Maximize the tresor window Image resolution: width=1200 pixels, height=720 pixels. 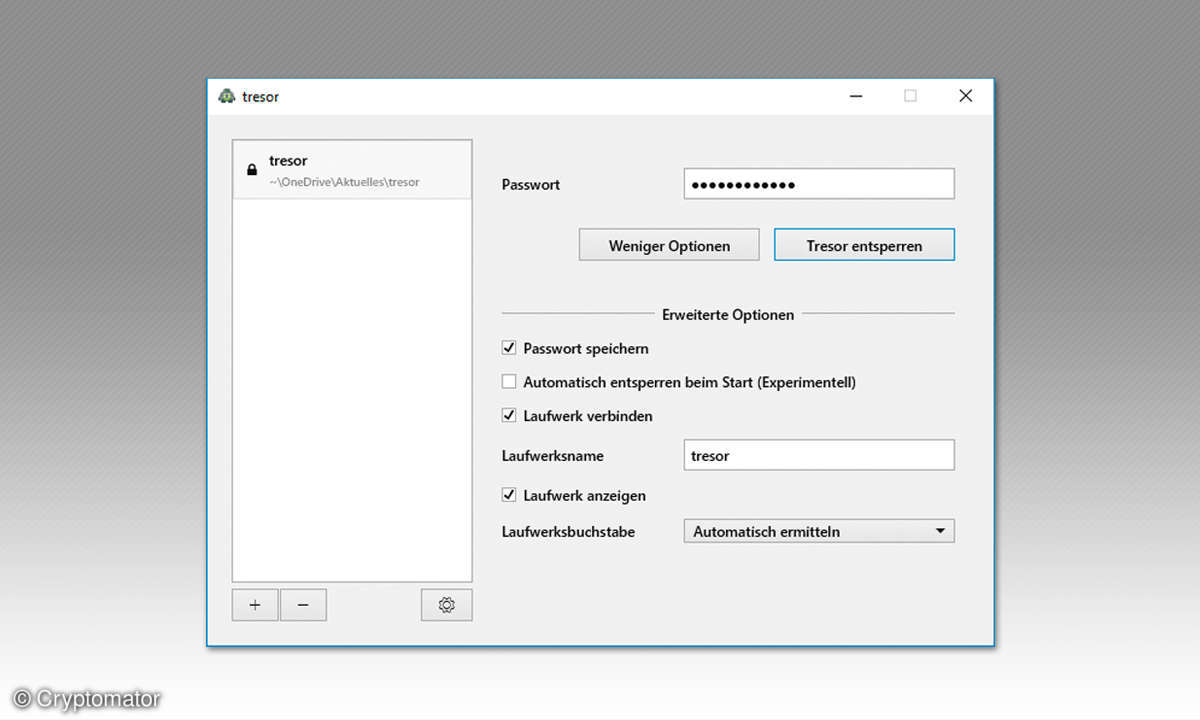coord(910,96)
